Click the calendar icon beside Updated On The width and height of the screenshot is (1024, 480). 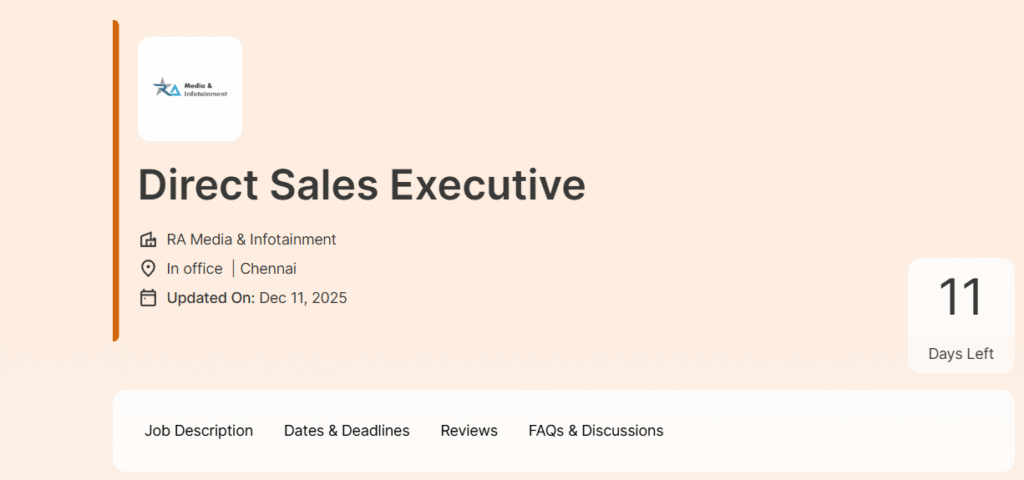148,298
